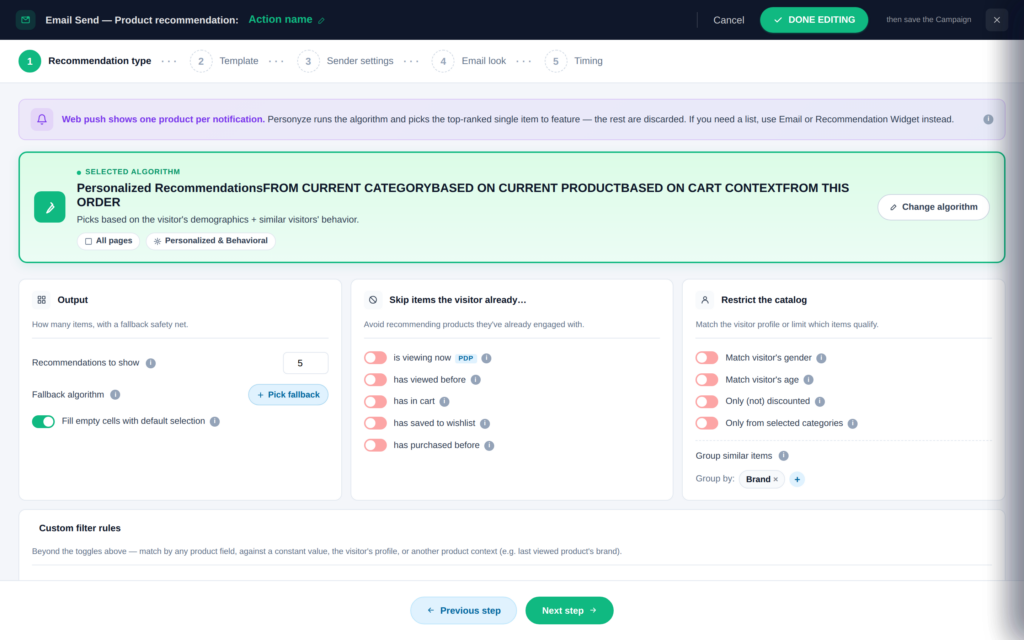The height and width of the screenshot is (640, 1024).
Task: Enable Only (not) discounted toggle
Action: tap(707, 402)
